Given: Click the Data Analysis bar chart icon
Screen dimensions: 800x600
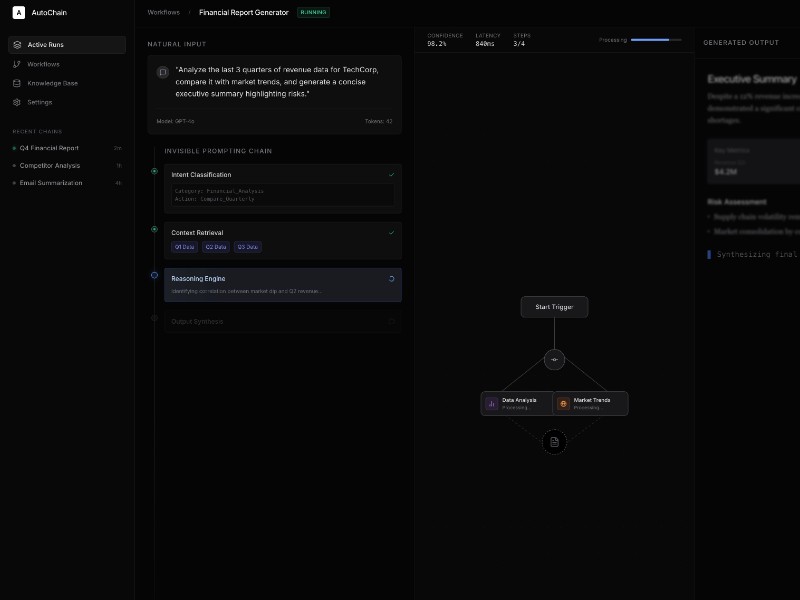Looking at the screenshot, I should 492,403.
